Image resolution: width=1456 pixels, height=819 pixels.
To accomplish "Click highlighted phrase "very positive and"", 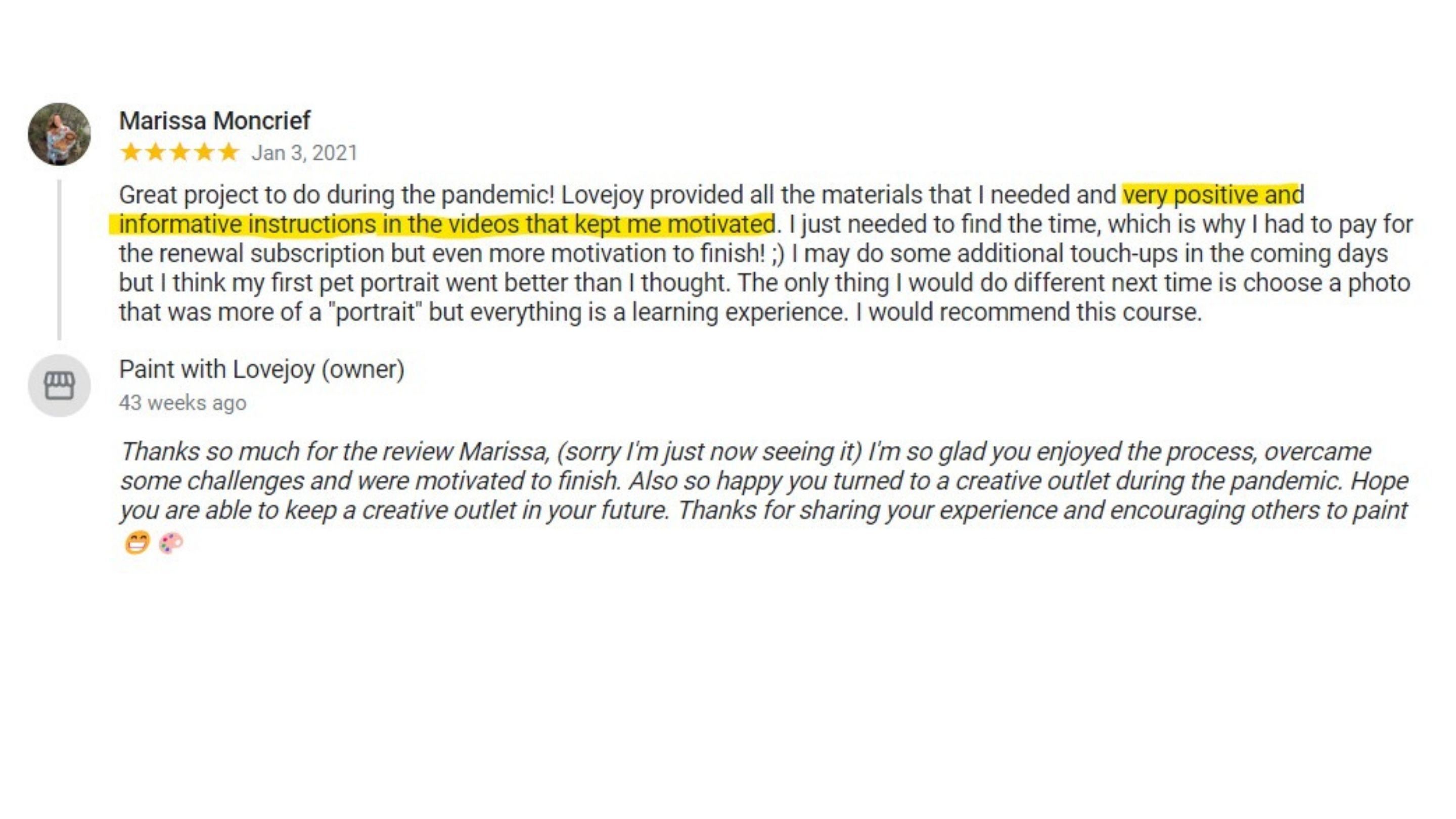I will click(1213, 195).
